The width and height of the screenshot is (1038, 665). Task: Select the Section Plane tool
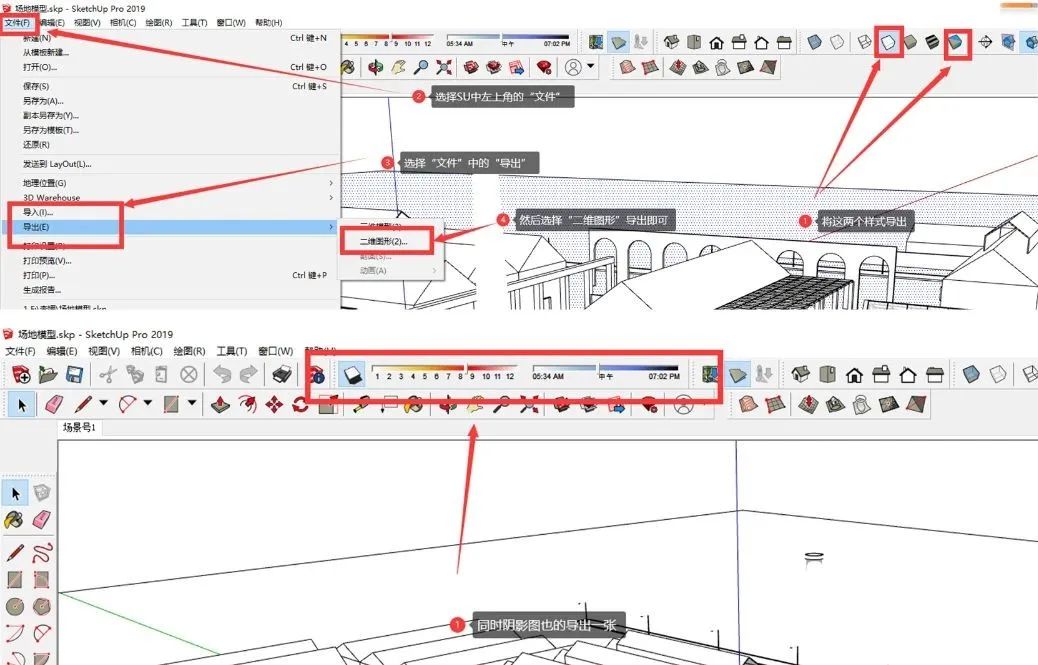coord(985,42)
